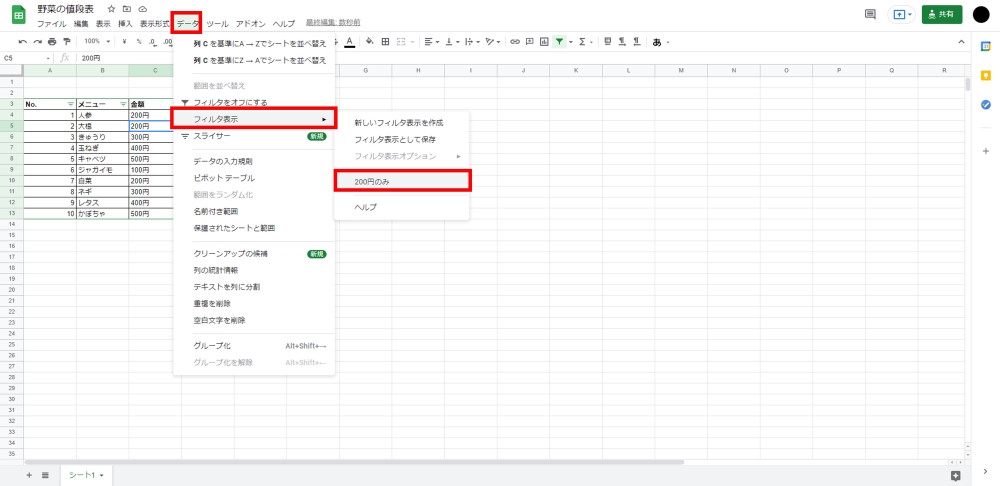Click the print icon
Image resolution: width=1000 pixels, height=486 pixels.
click(52, 41)
